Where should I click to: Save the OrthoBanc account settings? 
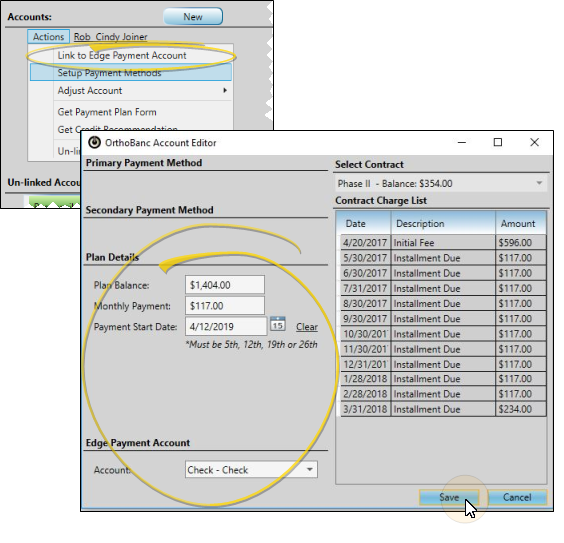[449, 497]
